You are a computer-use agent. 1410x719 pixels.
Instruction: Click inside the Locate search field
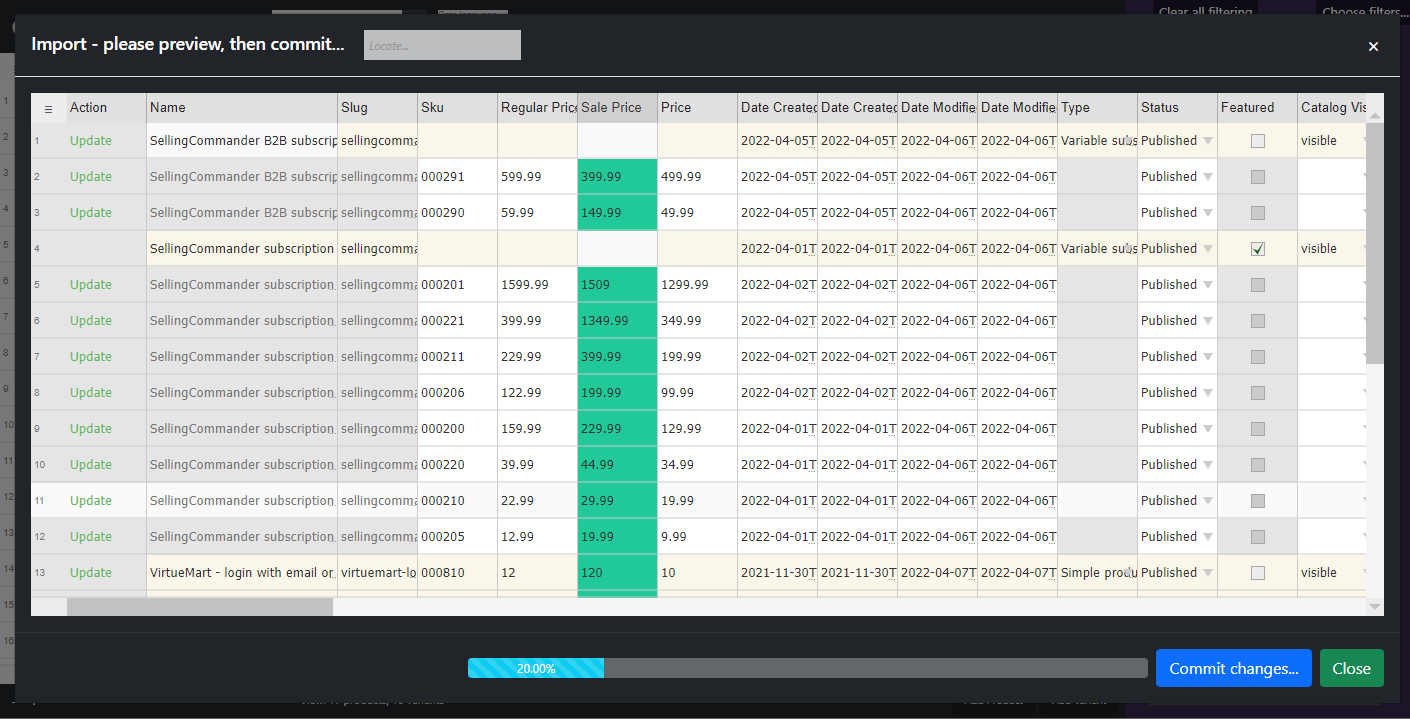[x=441, y=44]
